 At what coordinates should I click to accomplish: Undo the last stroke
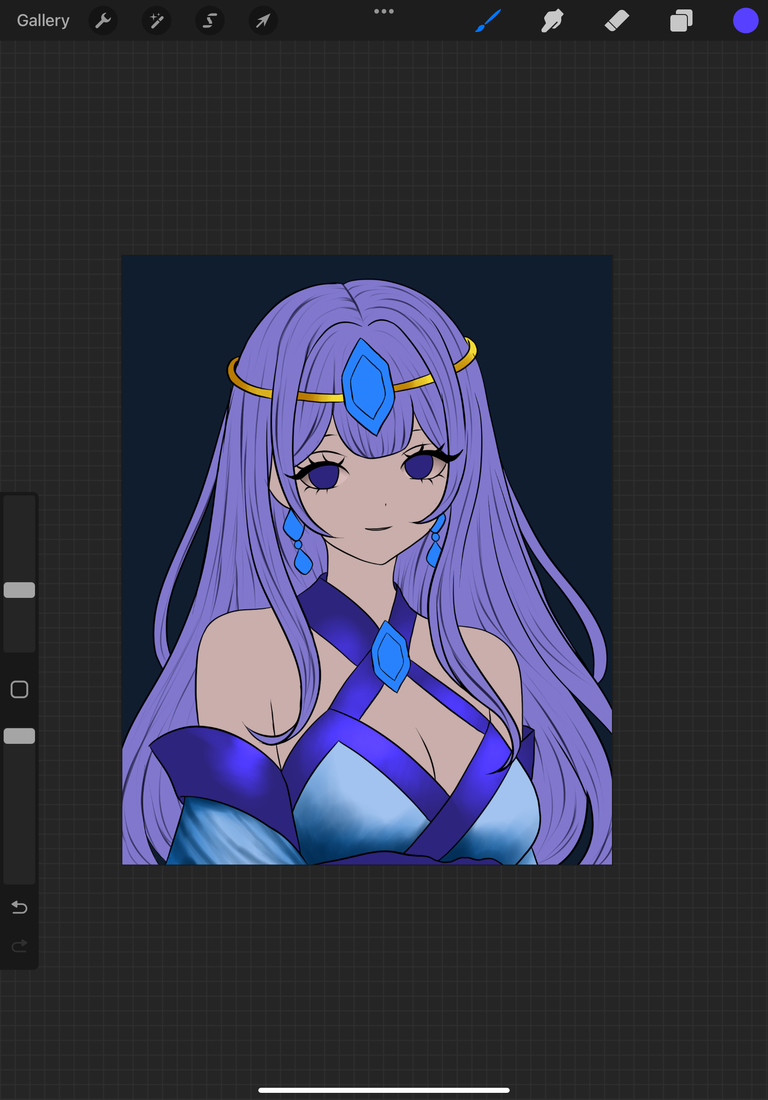click(x=20, y=908)
